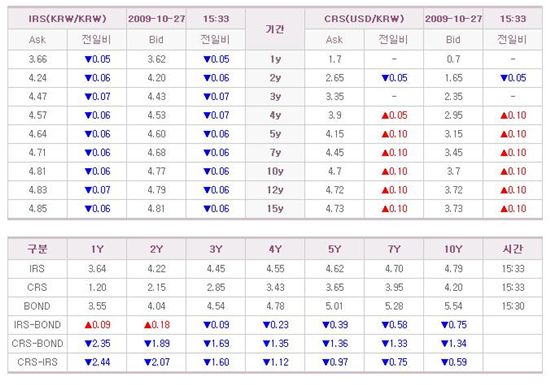The image size is (550, 385).
Task: Select the 시간 column header
Action: point(513,249)
